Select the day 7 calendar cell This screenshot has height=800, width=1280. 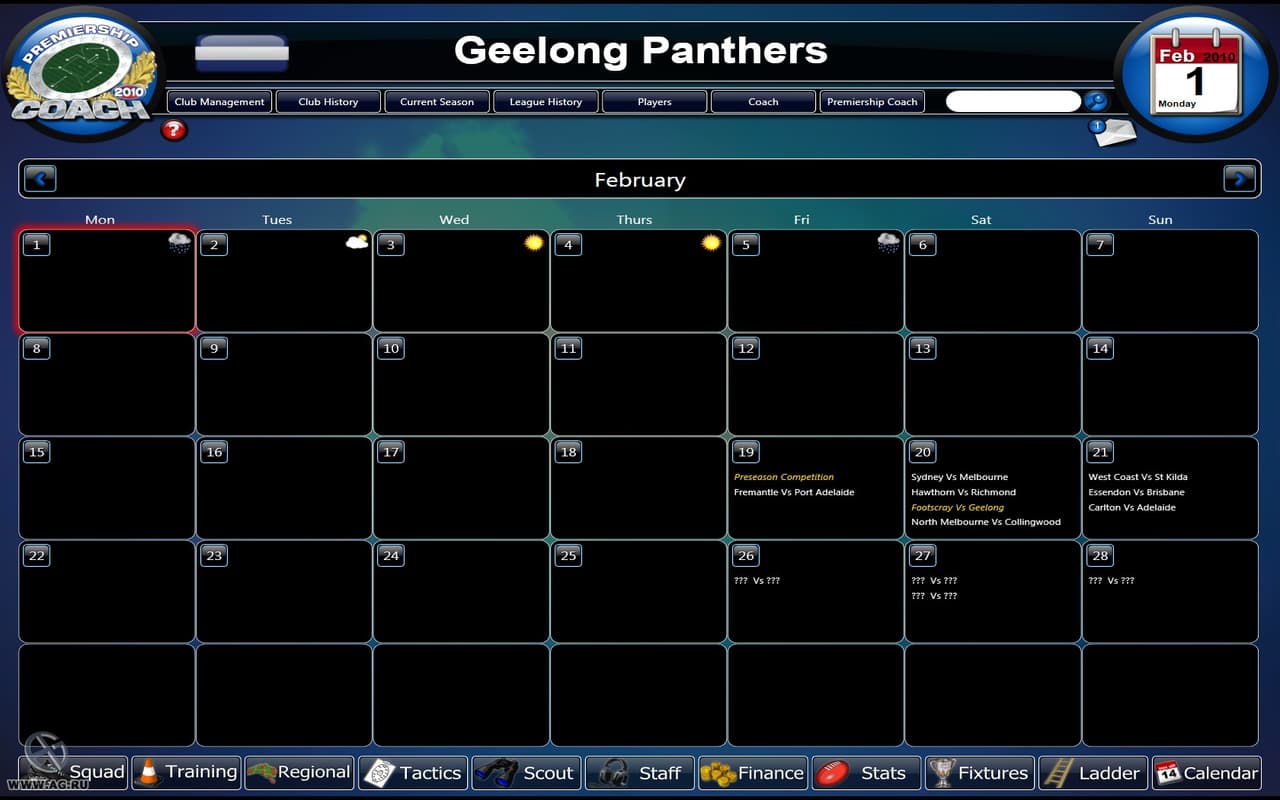coord(1170,281)
